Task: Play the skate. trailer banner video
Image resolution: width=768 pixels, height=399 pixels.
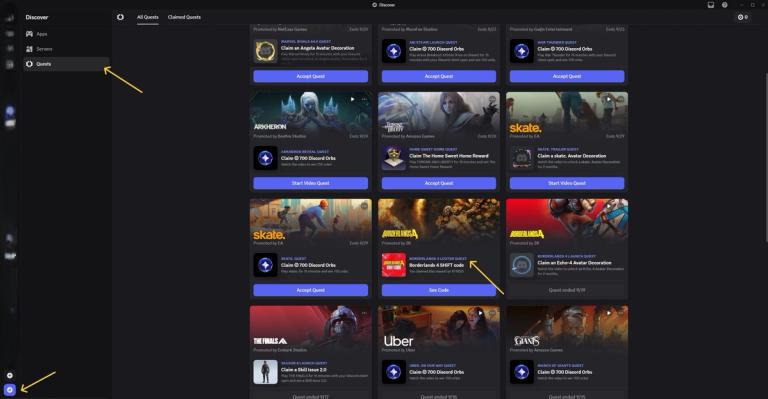Action: point(609,99)
